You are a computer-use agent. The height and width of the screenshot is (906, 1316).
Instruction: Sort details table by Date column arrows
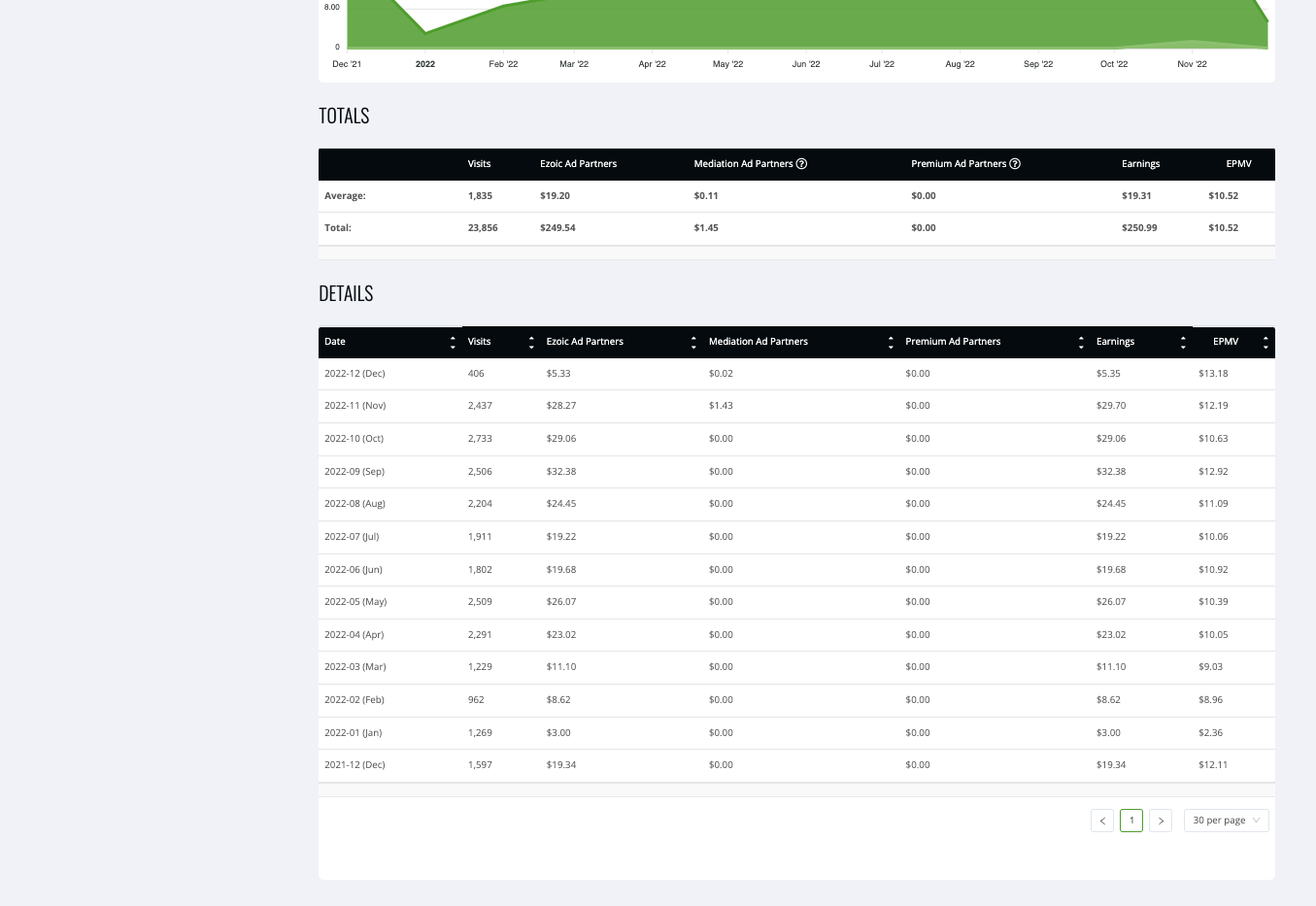(453, 343)
